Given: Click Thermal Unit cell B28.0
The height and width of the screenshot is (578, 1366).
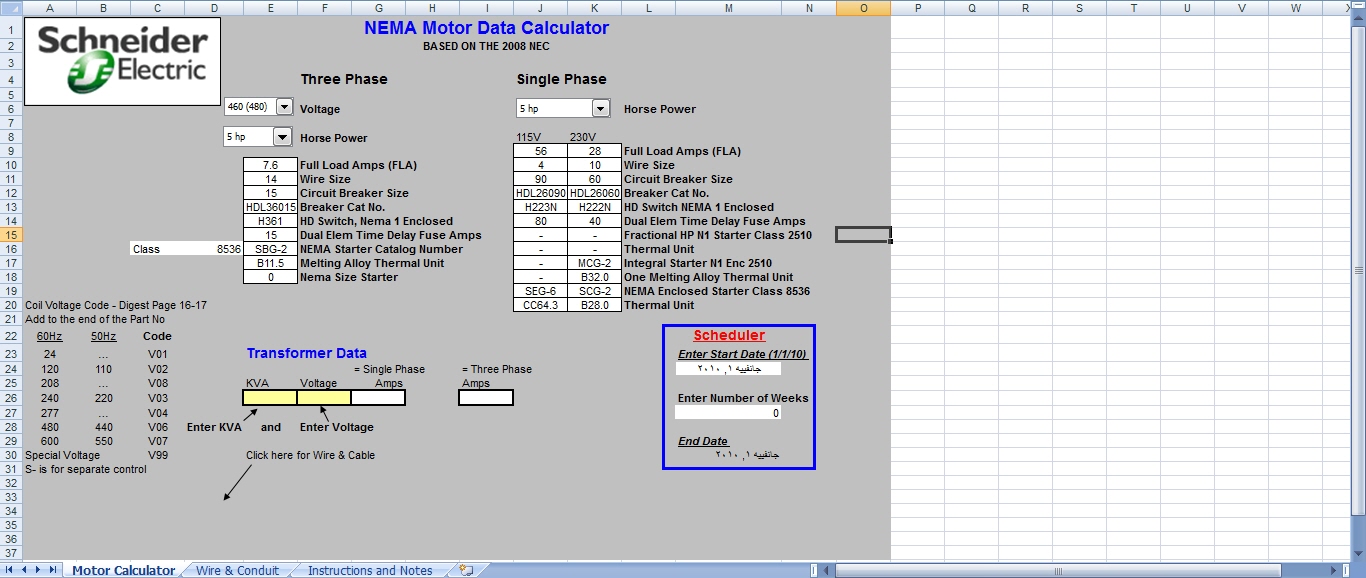Looking at the screenshot, I should pyautogui.click(x=594, y=305).
